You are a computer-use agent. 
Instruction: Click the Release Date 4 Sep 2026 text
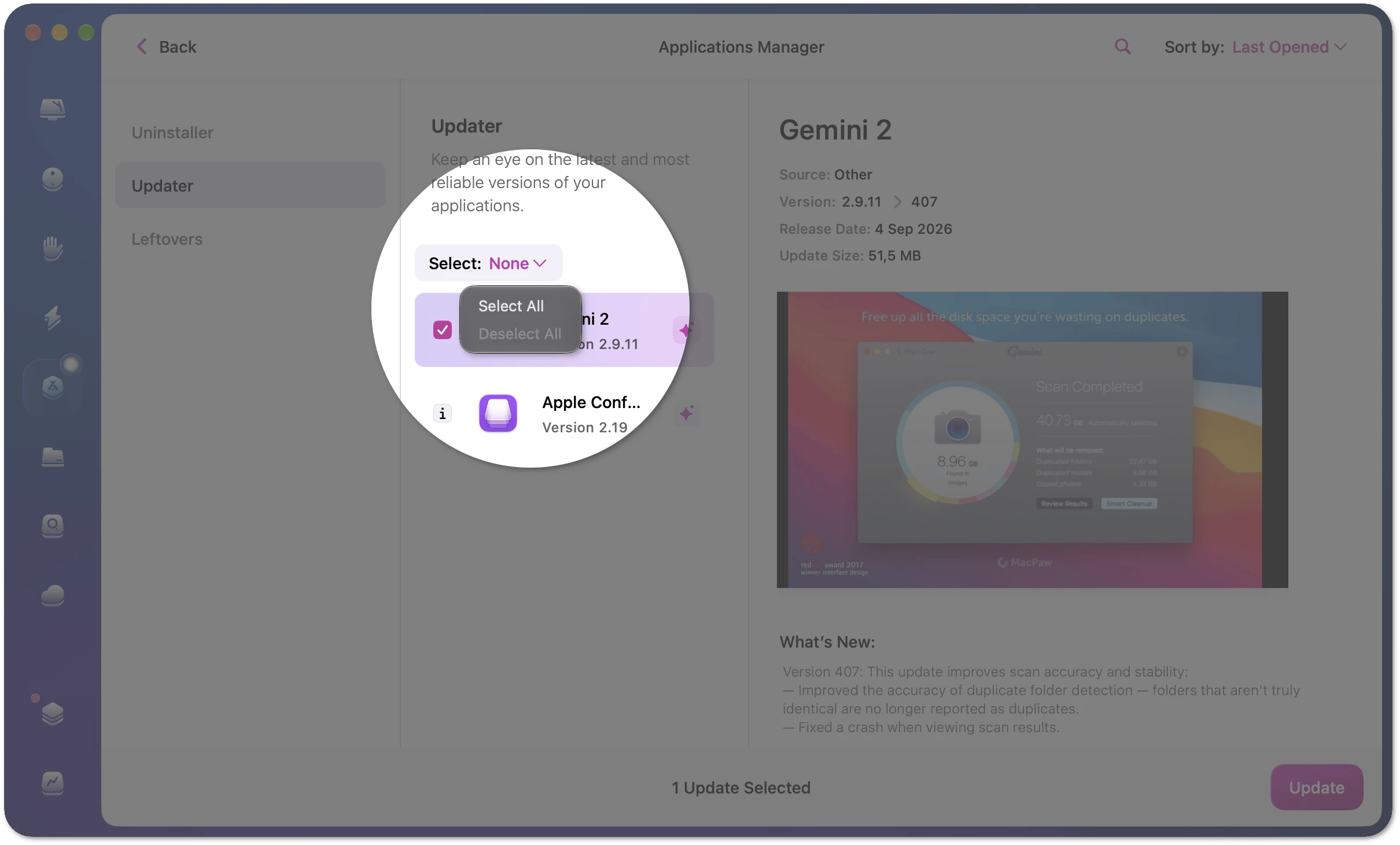(x=865, y=229)
